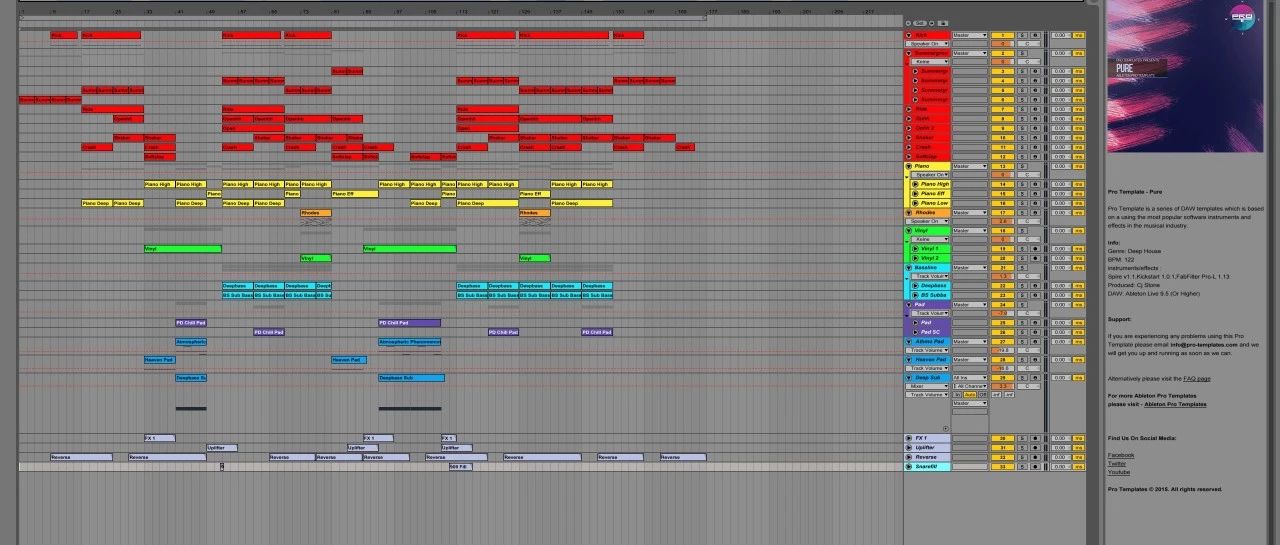Image resolution: width=1280 pixels, height=545 pixels.
Task: Open Kick track Speaker On chooser
Action: pos(927,44)
